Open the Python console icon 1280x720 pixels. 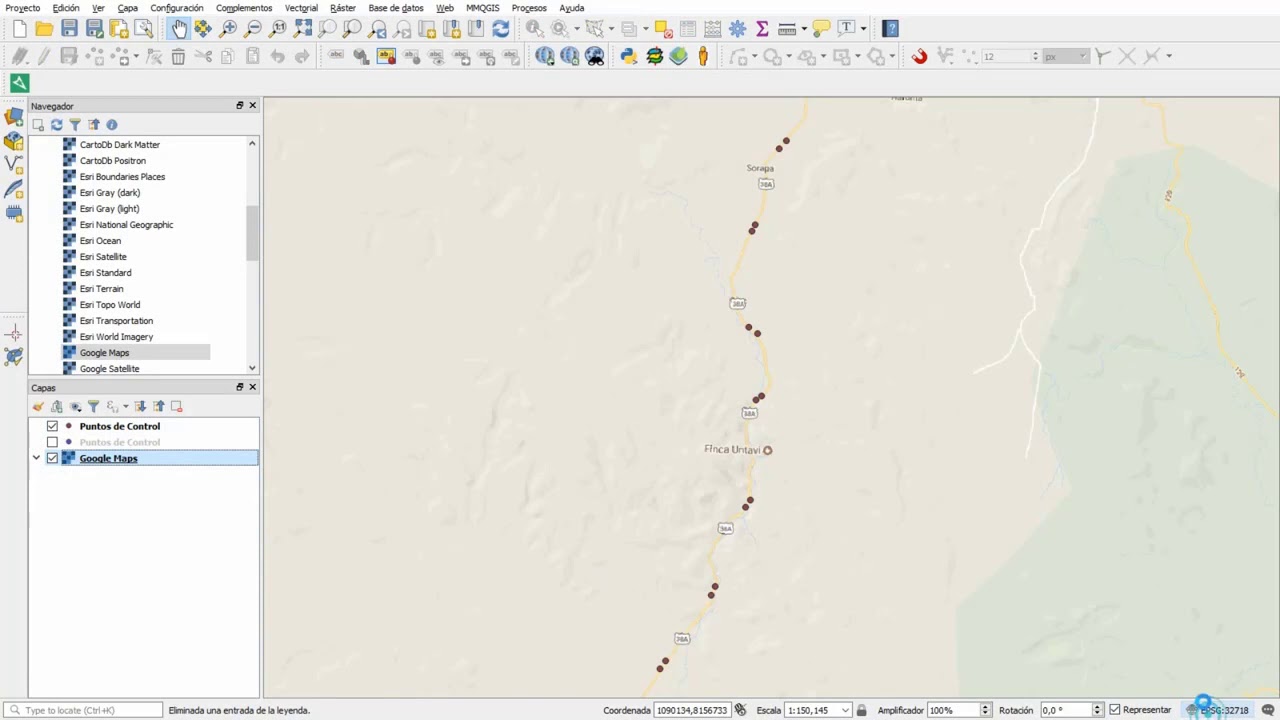(628, 56)
